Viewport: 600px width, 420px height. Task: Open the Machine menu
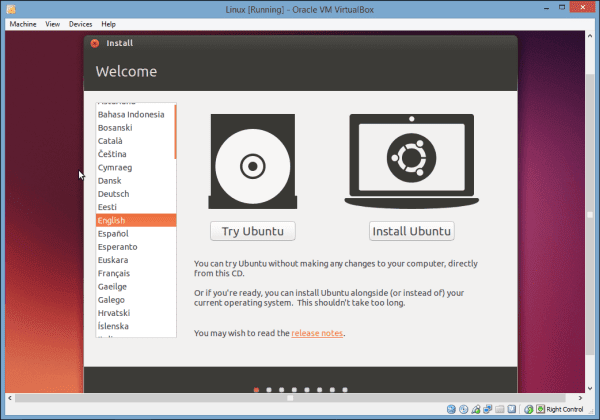point(23,24)
